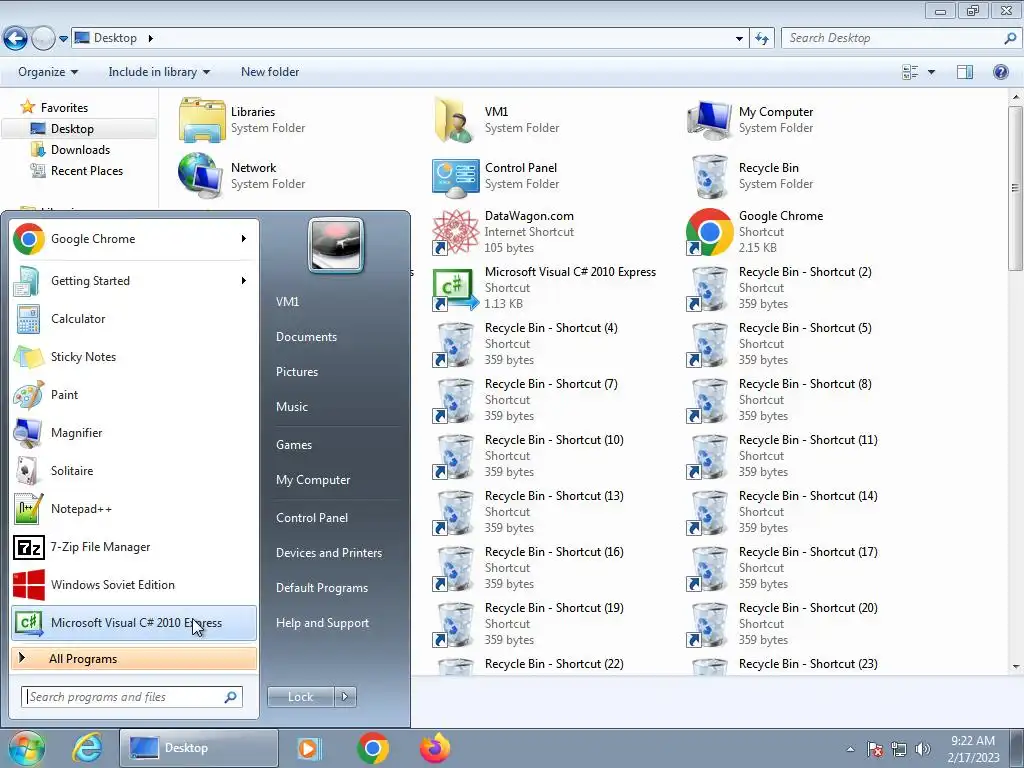1024x768 pixels.
Task: Click the Explorer back arrow
Action: click(16, 39)
